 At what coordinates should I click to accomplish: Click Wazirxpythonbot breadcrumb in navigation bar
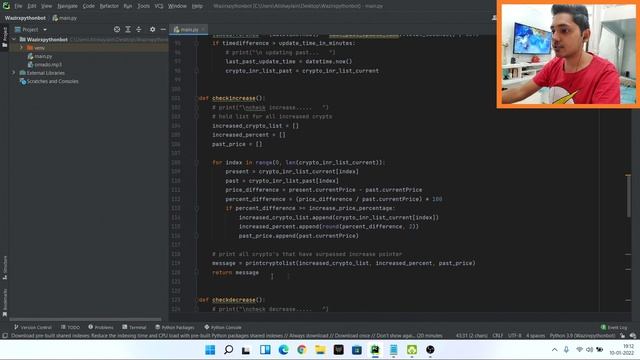25,18
